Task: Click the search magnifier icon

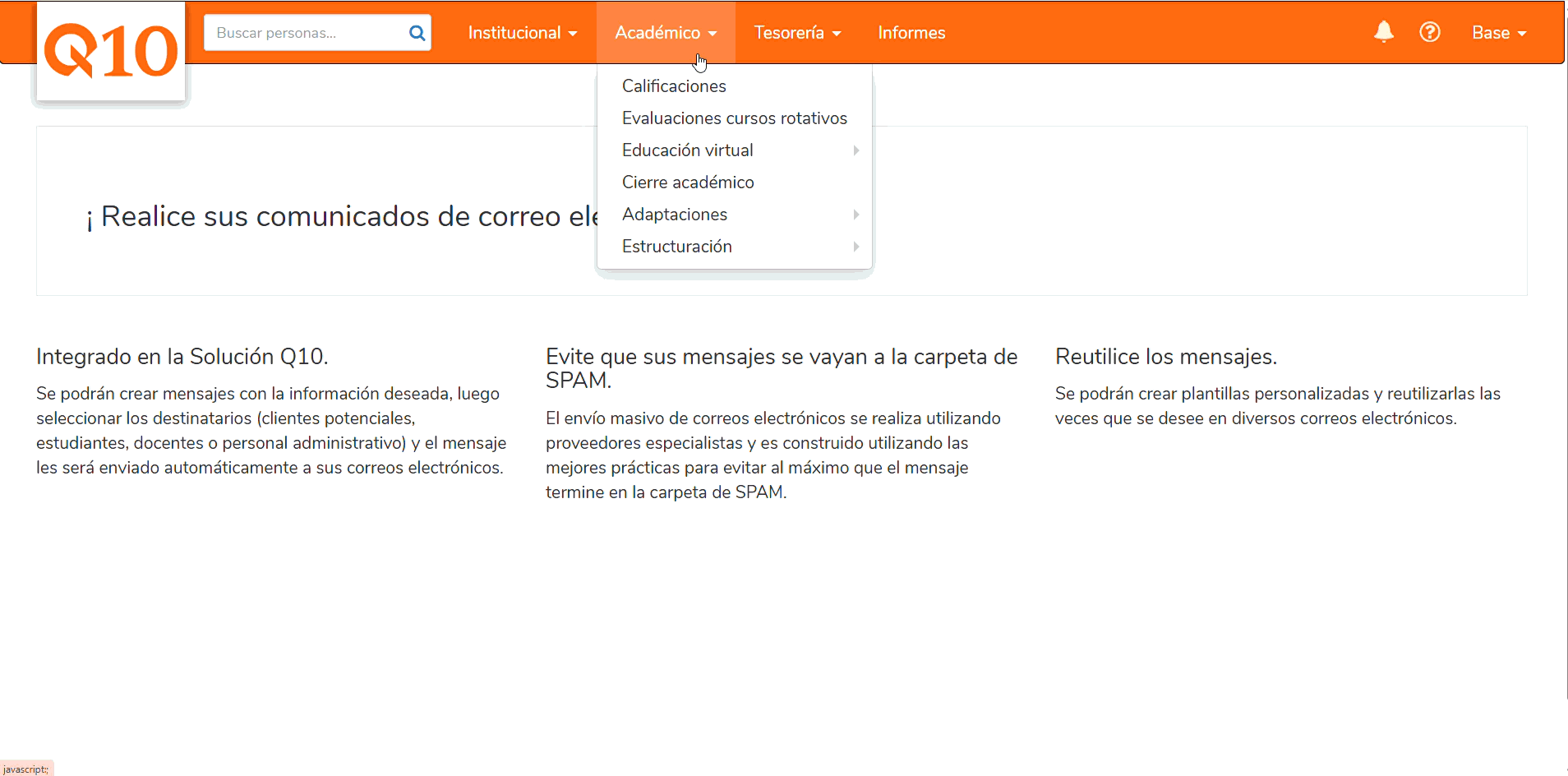Action: [x=417, y=33]
